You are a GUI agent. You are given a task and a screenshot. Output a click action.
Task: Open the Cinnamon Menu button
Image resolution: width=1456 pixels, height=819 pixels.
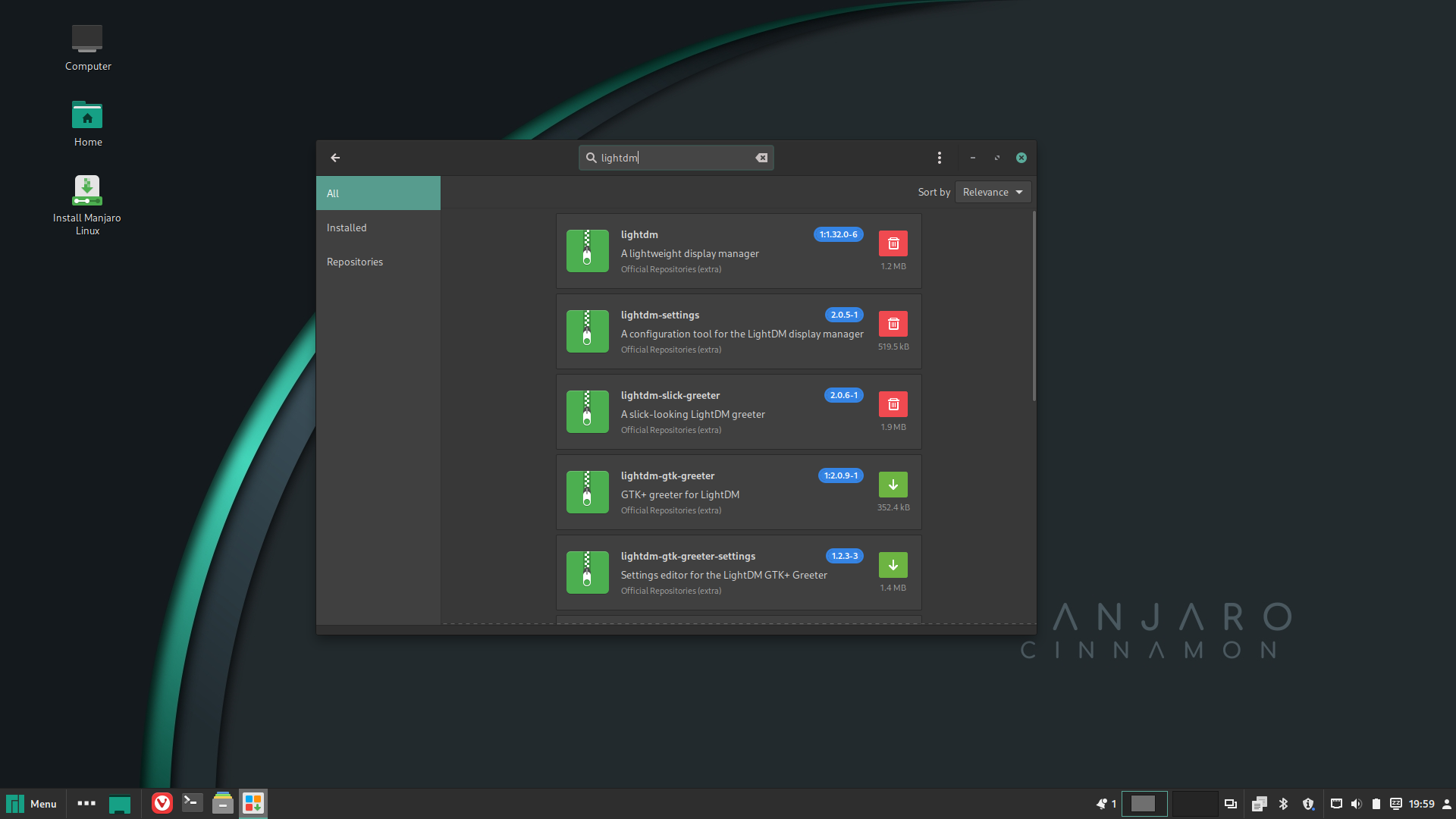32,804
